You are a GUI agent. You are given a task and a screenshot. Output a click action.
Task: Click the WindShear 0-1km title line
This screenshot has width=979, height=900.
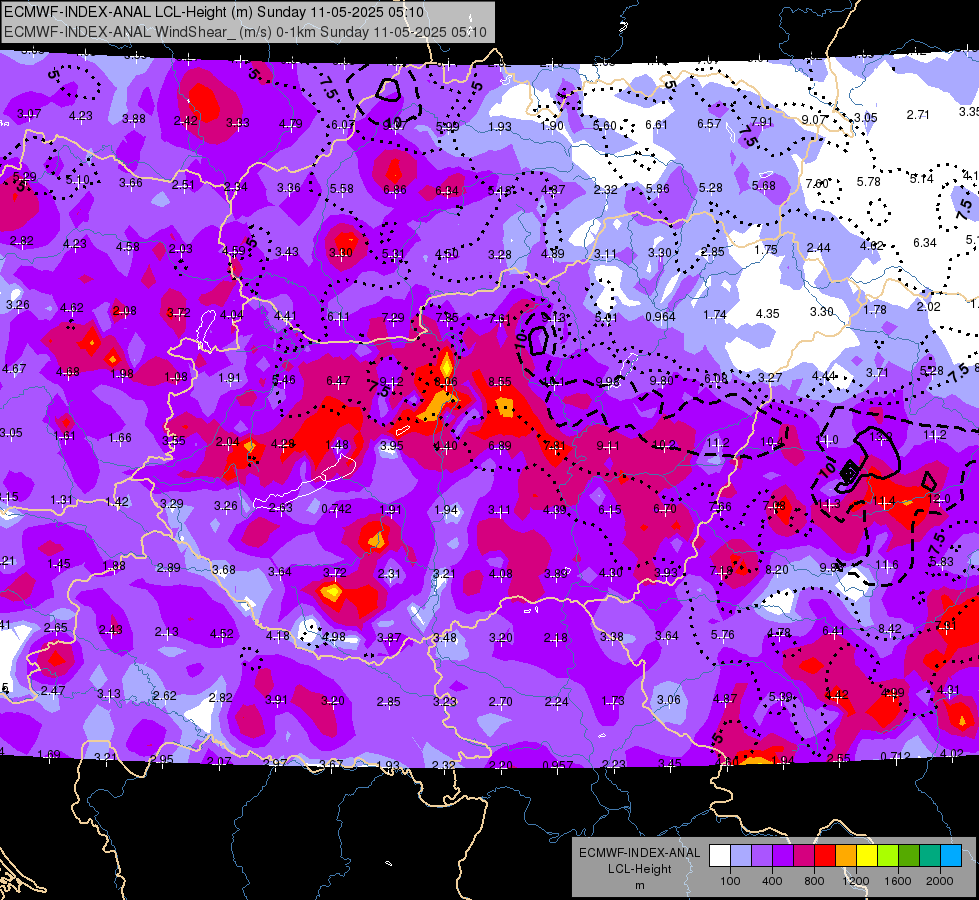click(x=245, y=32)
